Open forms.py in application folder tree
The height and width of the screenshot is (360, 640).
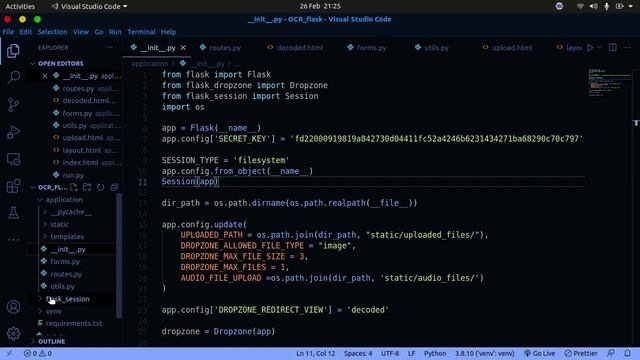(65, 262)
